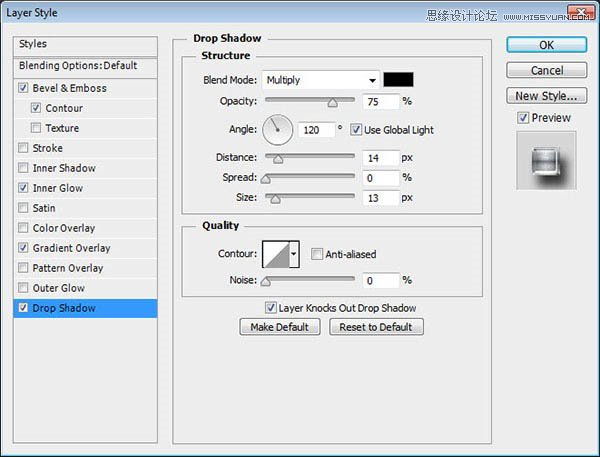The image size is (600, 457).
Task: Enable the Texture checkbox
Action: (x=36, y=128)
